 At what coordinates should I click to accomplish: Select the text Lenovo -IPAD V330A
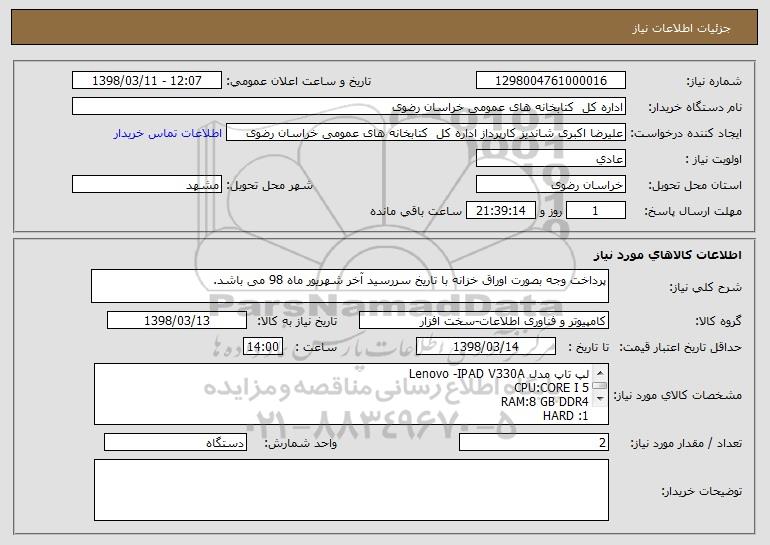[x=467, y=374]
